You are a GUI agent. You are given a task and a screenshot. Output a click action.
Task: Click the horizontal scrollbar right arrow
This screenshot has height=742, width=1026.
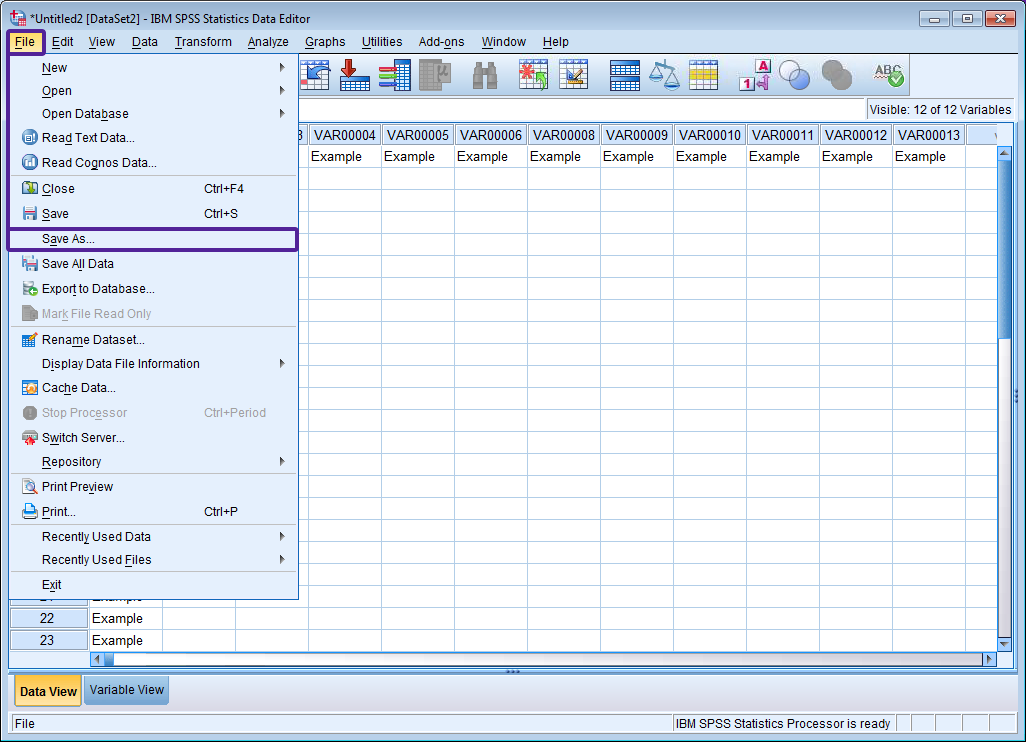tap(989, 659)
